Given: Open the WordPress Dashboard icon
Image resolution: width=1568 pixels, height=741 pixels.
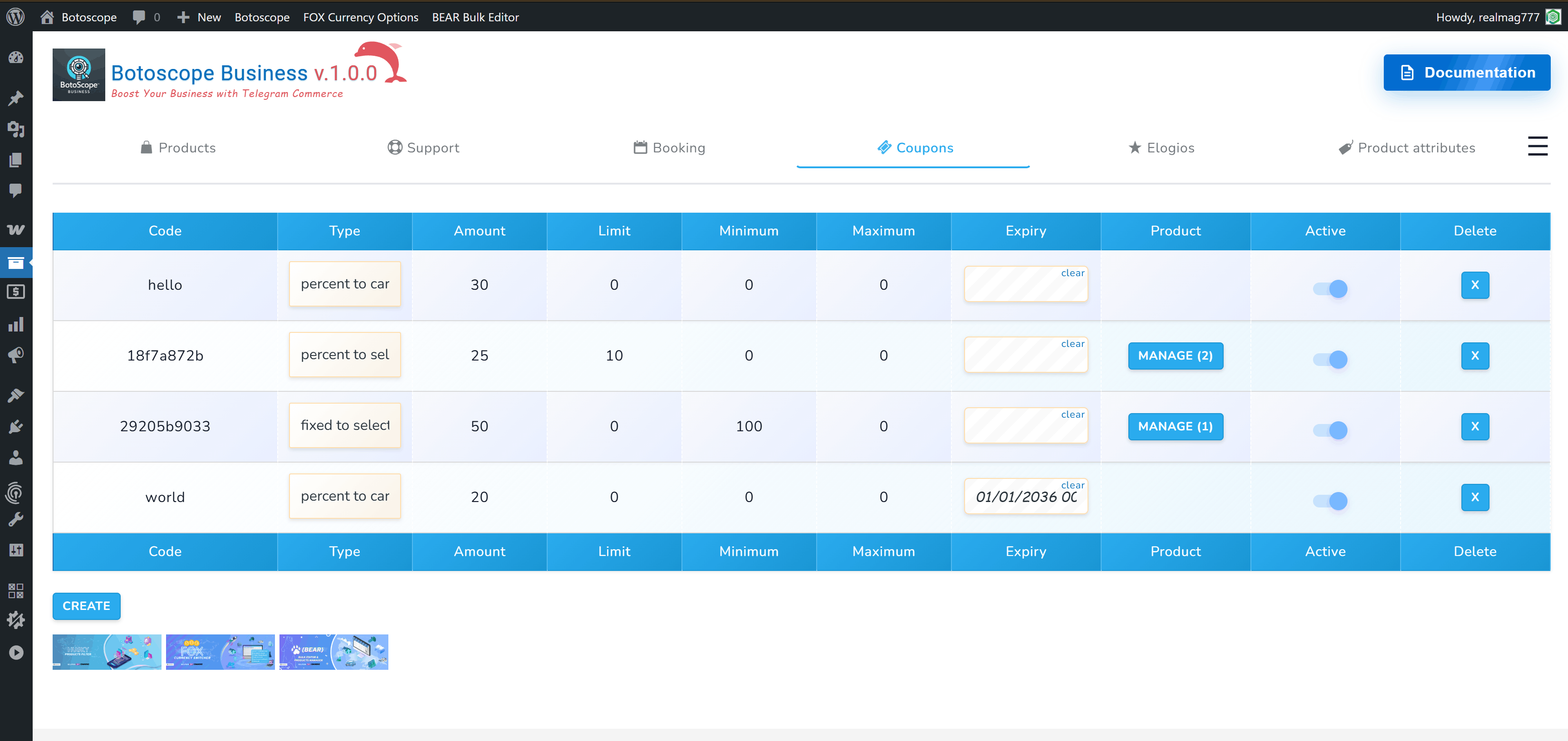Looking at the screenshot, I should pyautogui.click(x=16, y=58).
